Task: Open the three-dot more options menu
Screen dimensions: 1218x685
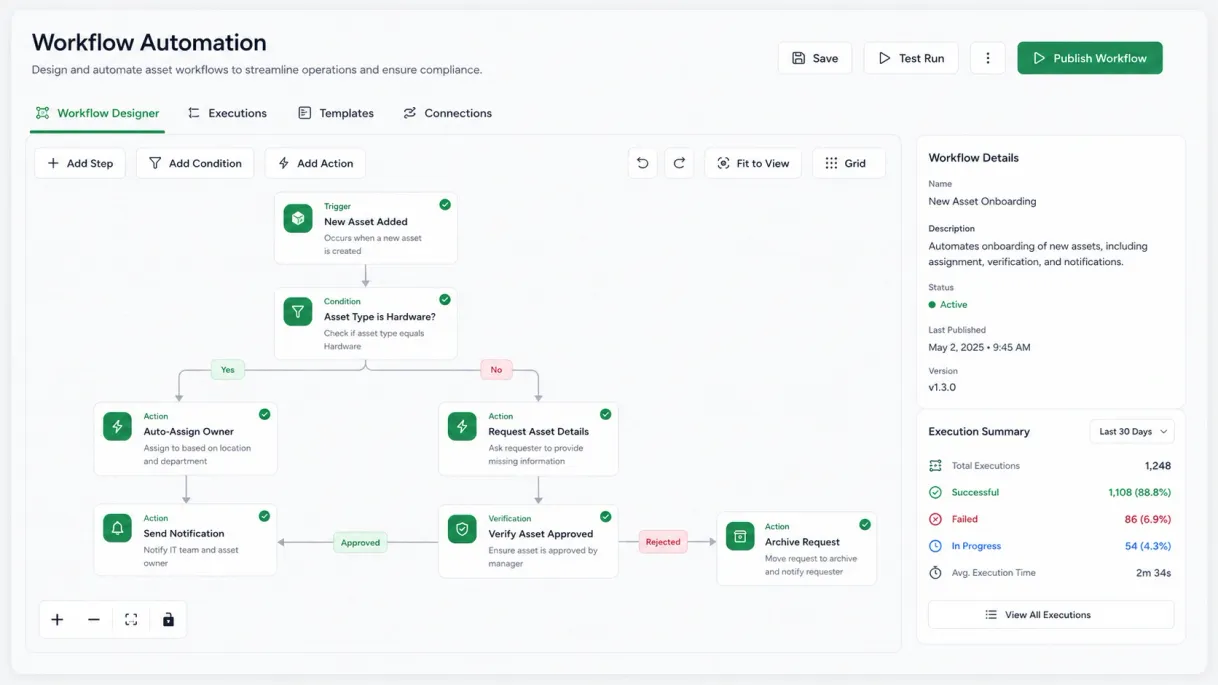Action: pos(988,58)
